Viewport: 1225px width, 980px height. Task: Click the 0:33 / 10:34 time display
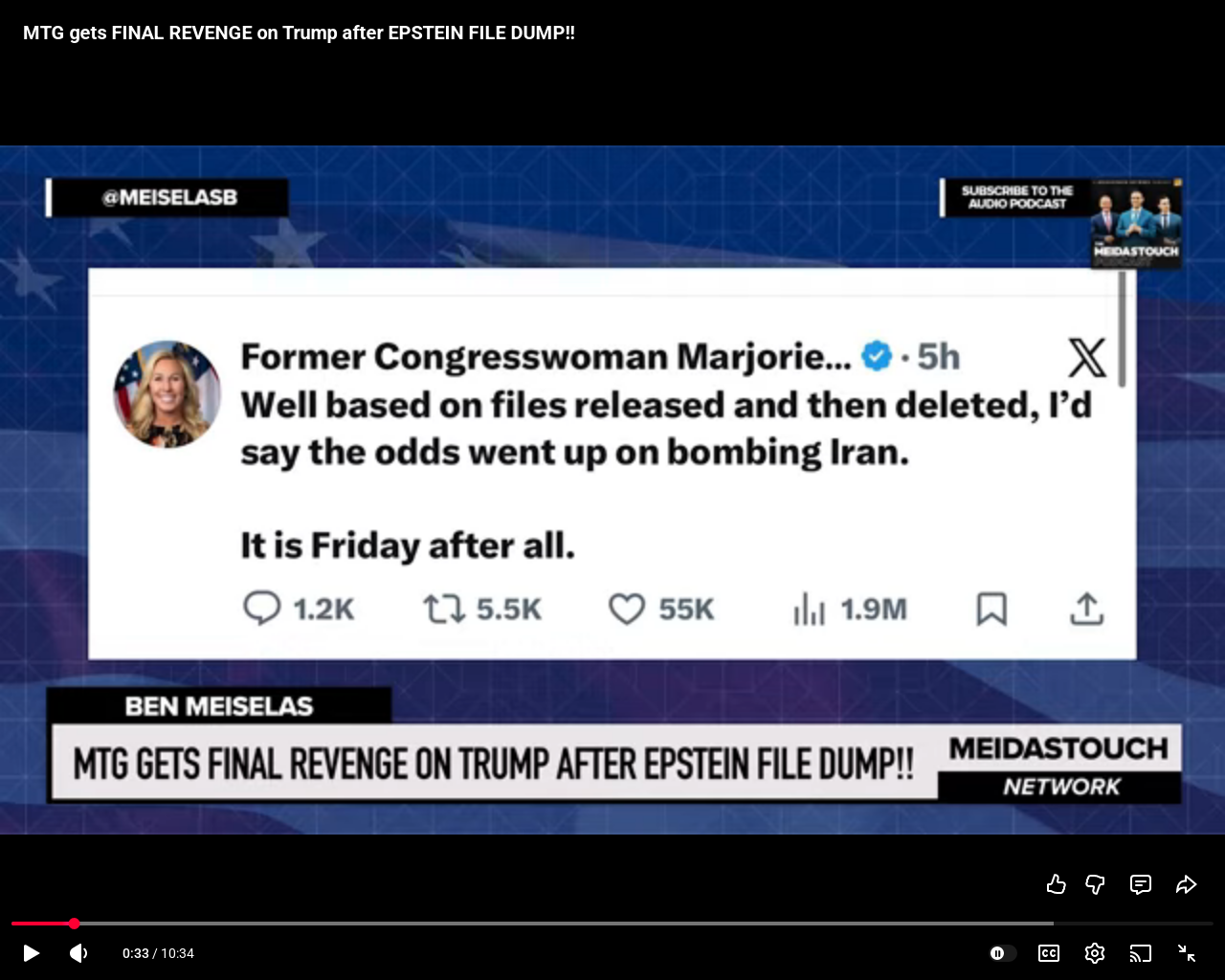coord(158,953)
